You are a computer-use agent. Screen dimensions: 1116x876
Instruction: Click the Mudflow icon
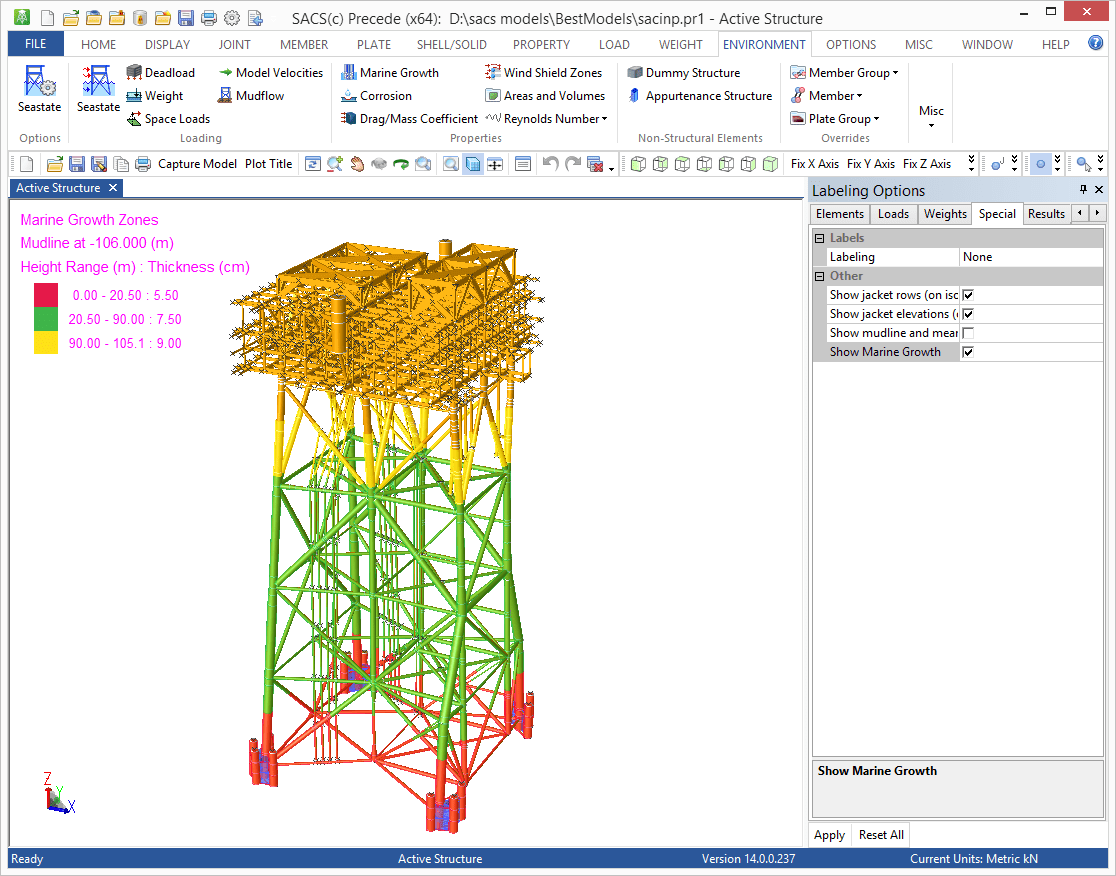(x=251, y=95)
